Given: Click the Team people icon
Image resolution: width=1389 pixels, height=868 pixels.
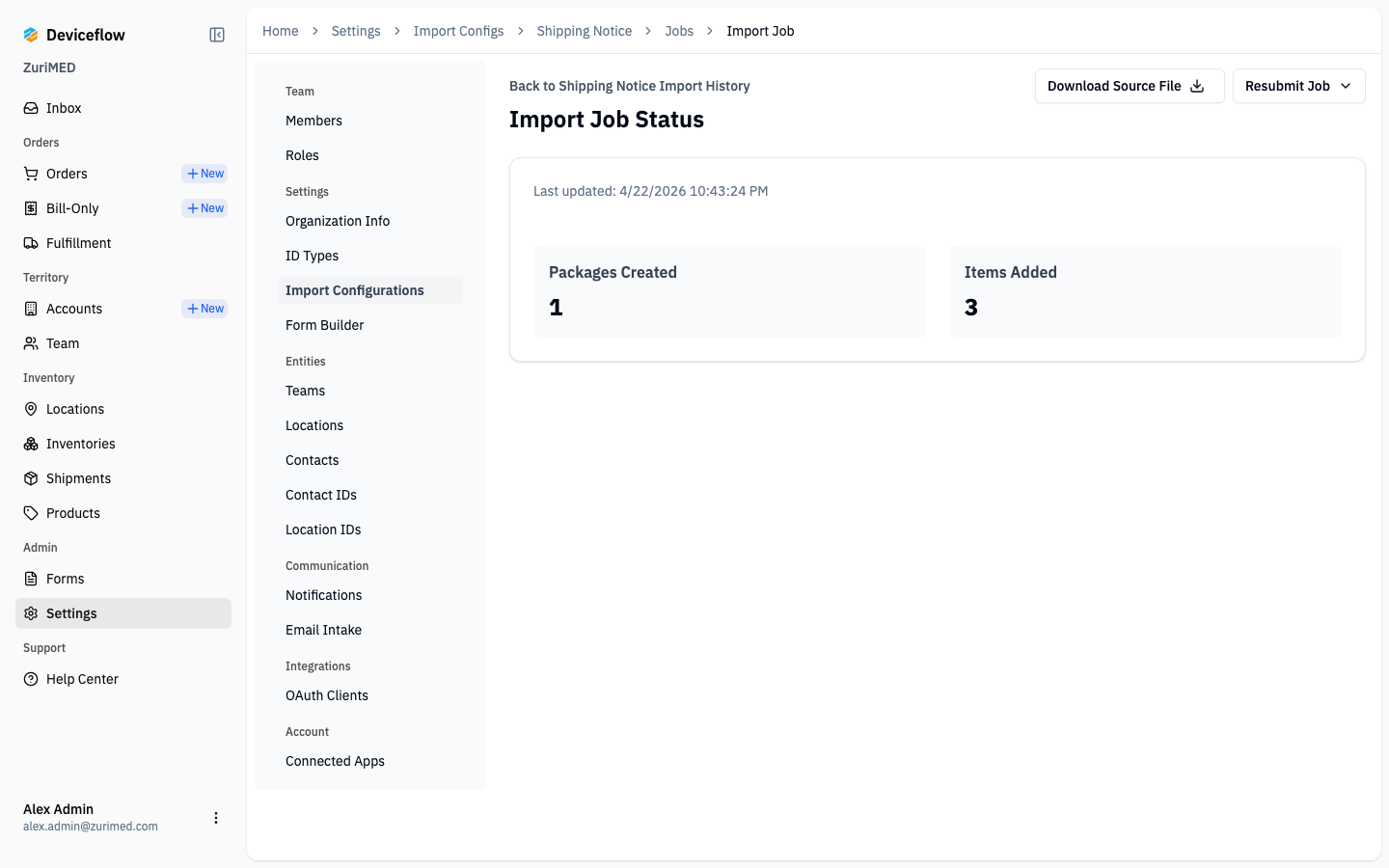Looking at the screenshot, I should (31, 343).
